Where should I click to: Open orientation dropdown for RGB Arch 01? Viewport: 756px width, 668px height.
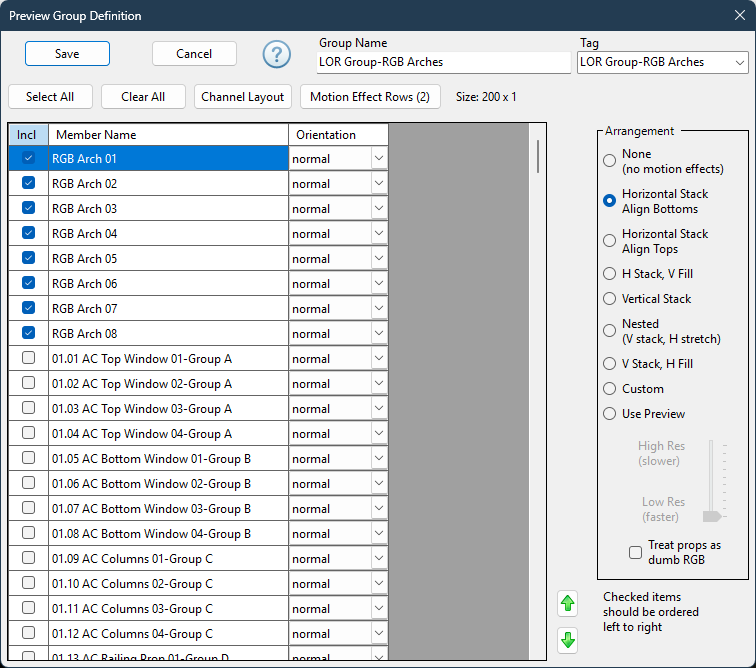coord(379,158)
